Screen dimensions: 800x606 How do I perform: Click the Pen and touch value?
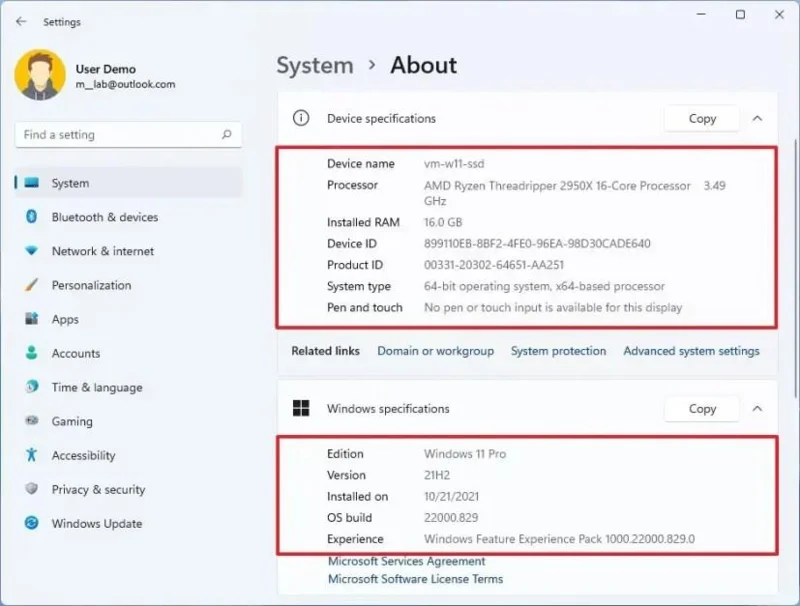pyautogui.click(x=553, y=308)
